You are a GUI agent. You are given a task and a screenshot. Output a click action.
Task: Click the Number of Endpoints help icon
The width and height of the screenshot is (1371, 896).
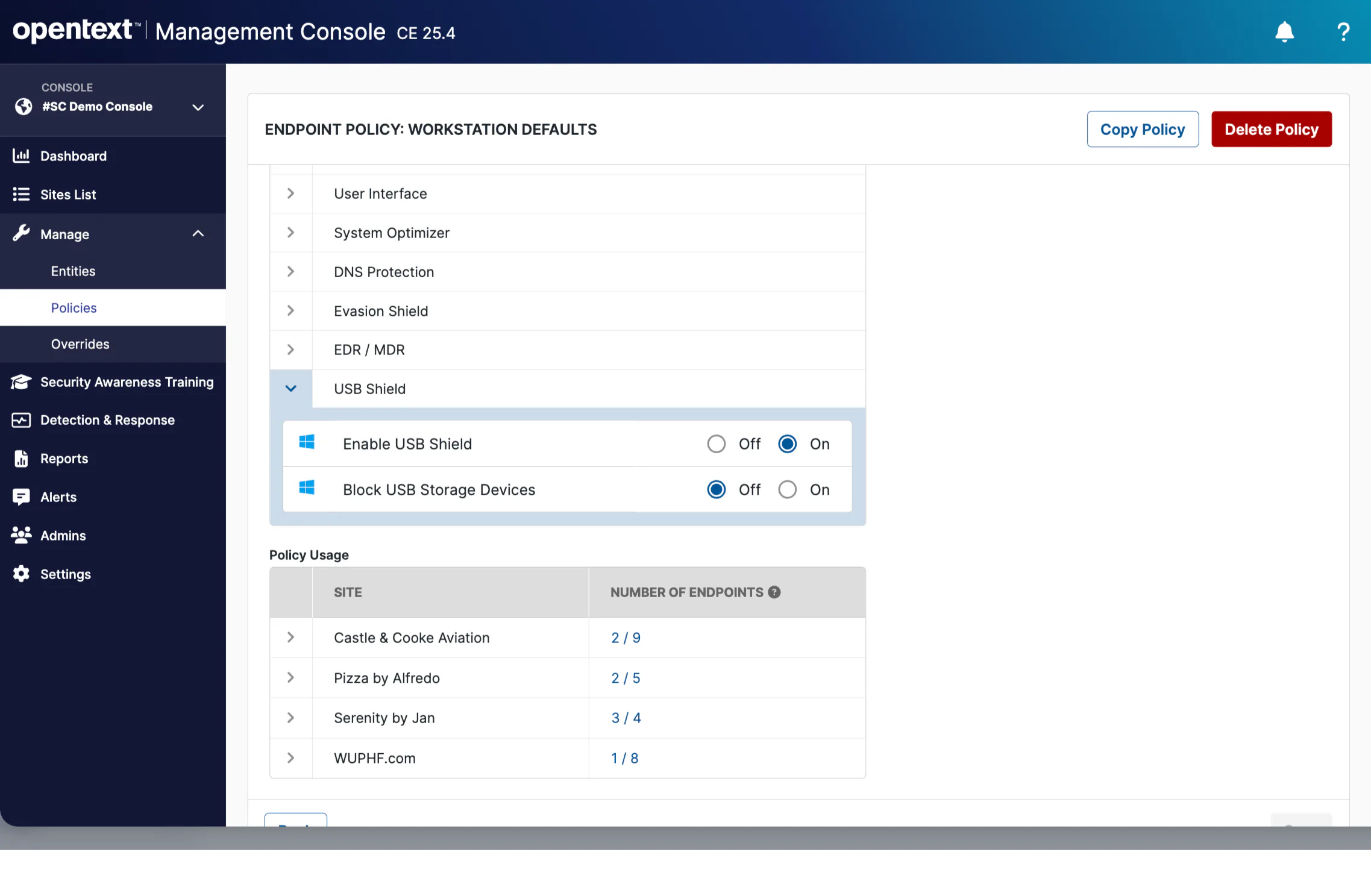point(774,592)
